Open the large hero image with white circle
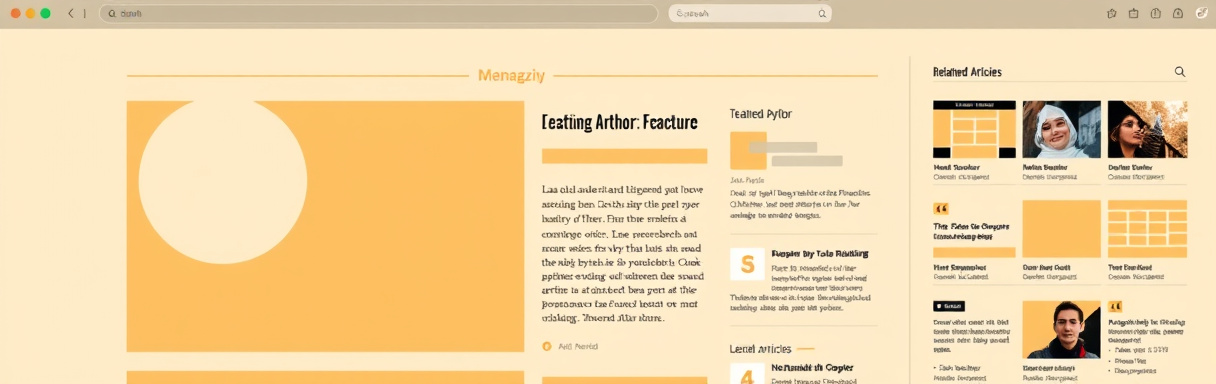Image resolution: width=1216 pixels, height=384 pixels. coord(325,226)
